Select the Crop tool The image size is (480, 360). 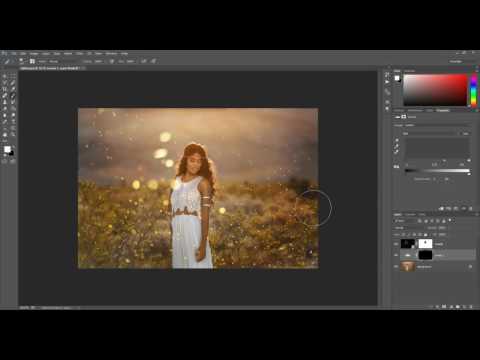(5, 89)
